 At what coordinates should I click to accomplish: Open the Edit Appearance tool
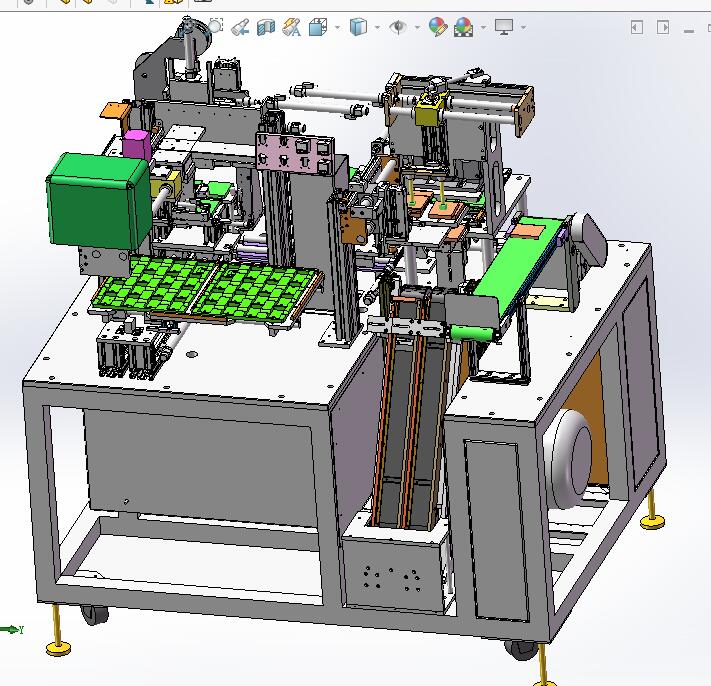coord(438,27)
